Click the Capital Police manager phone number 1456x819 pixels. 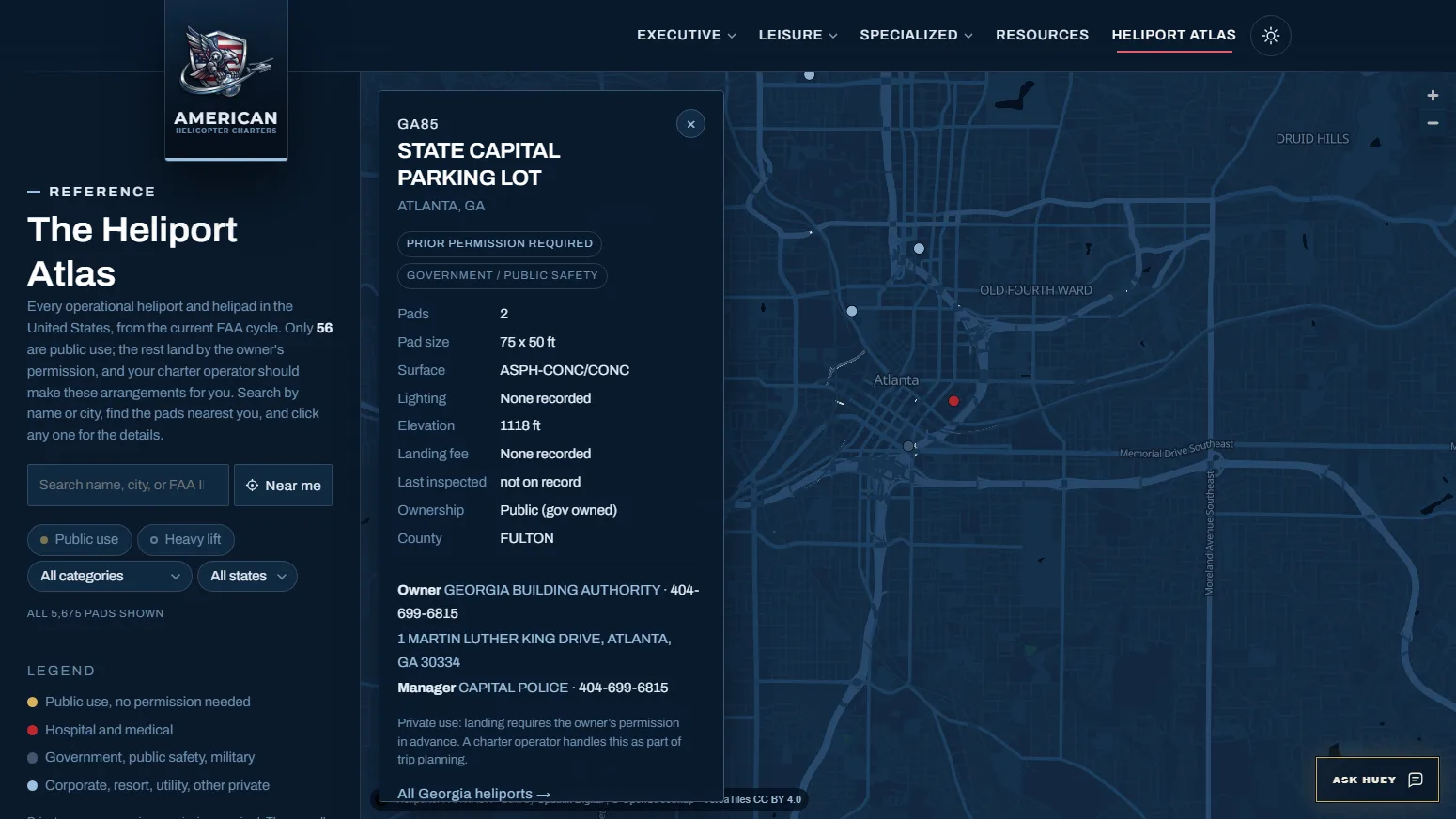coord(624,688)
